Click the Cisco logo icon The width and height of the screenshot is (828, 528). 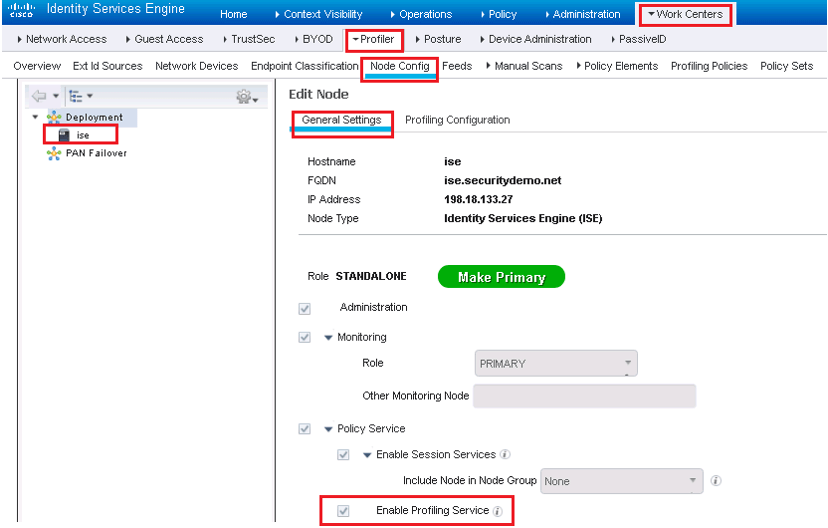[x=22, y=10]
